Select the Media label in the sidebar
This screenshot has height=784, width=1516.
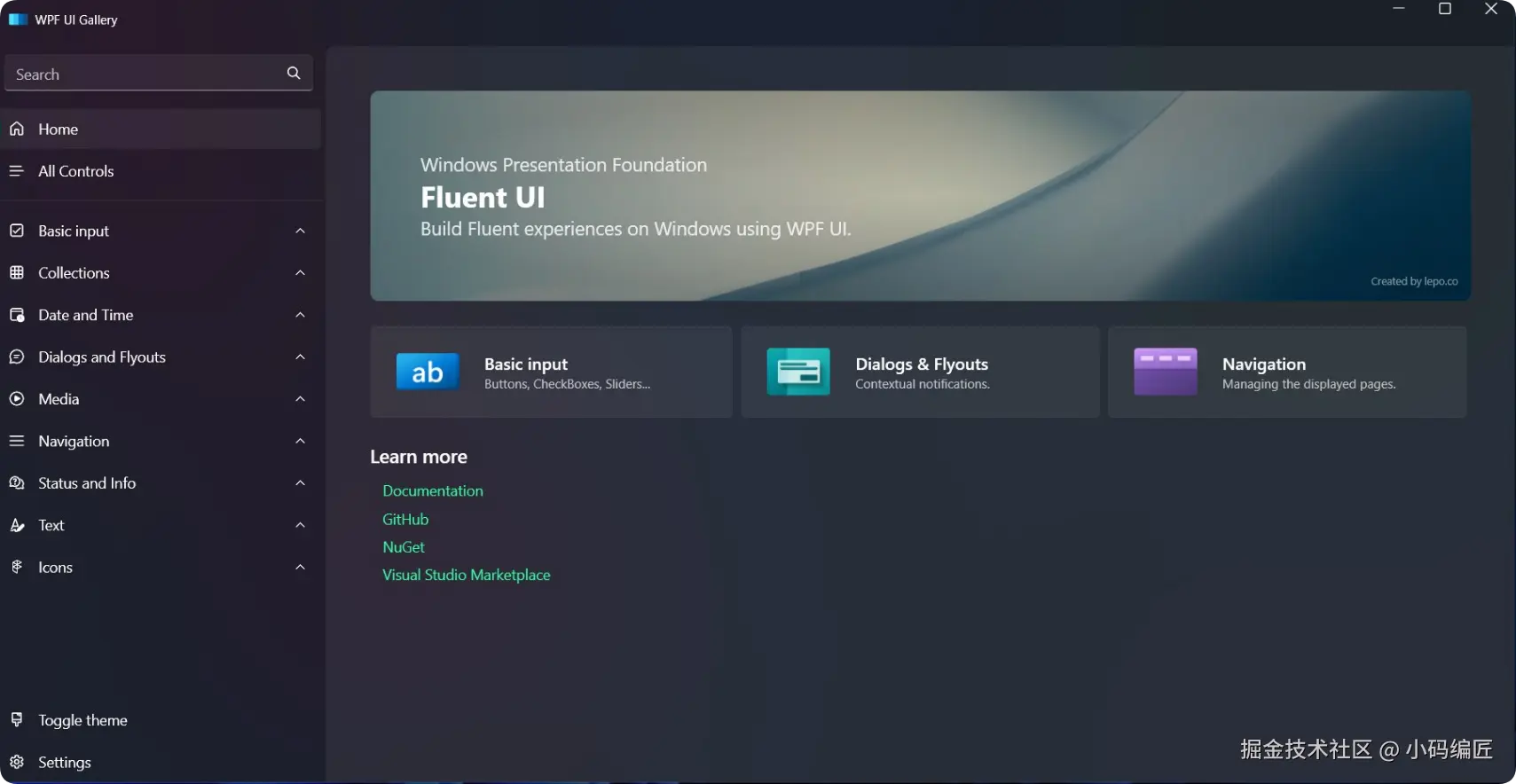pos(59,399)
